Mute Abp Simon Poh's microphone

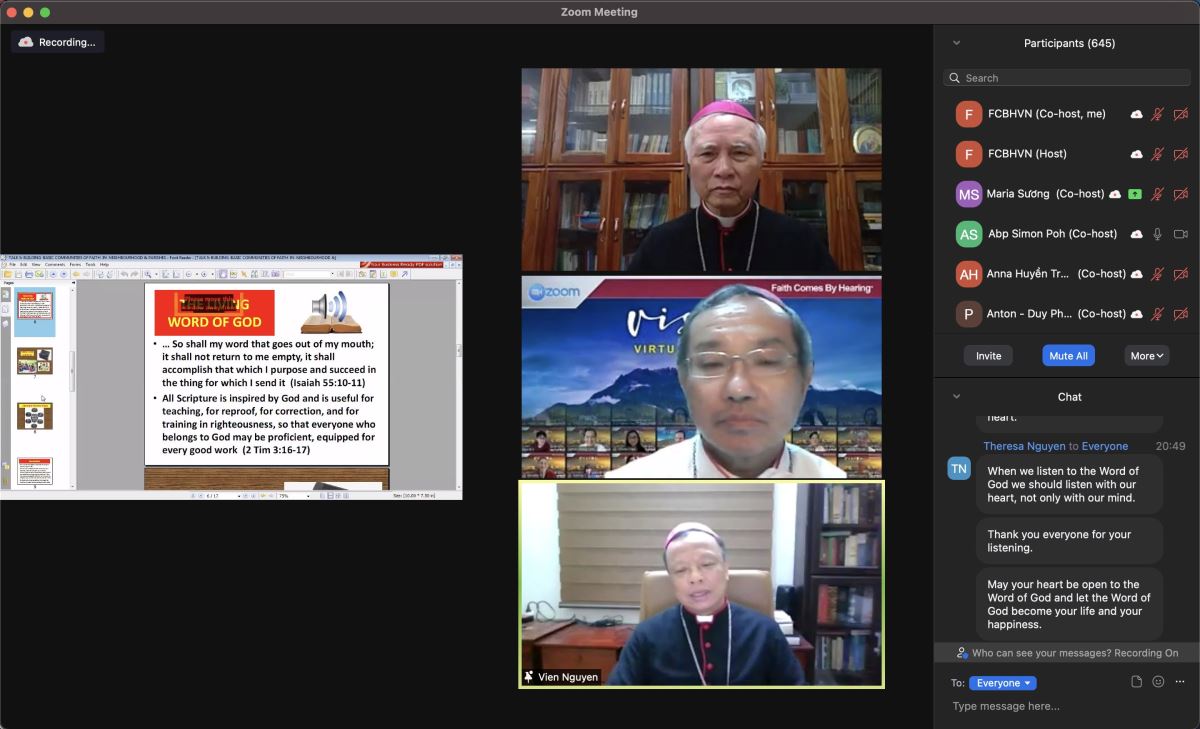click(1158, 234)
